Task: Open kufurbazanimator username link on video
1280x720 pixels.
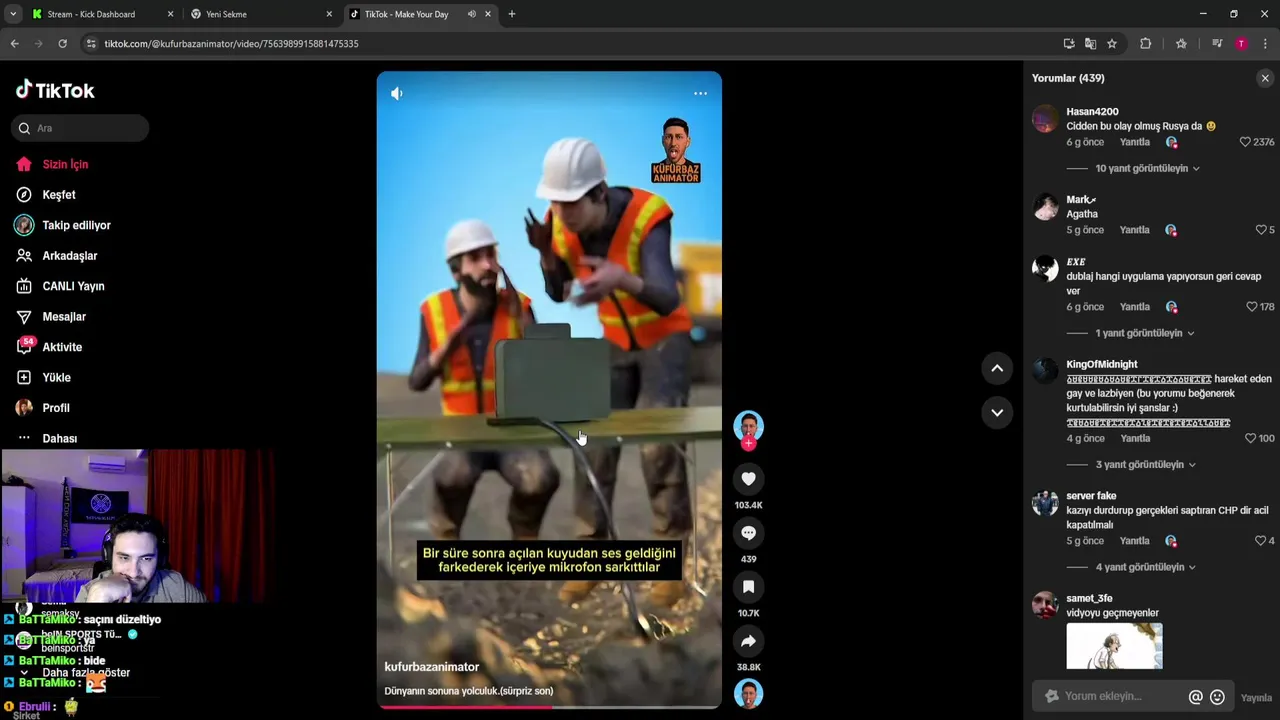Action: [x=431, y=667]
